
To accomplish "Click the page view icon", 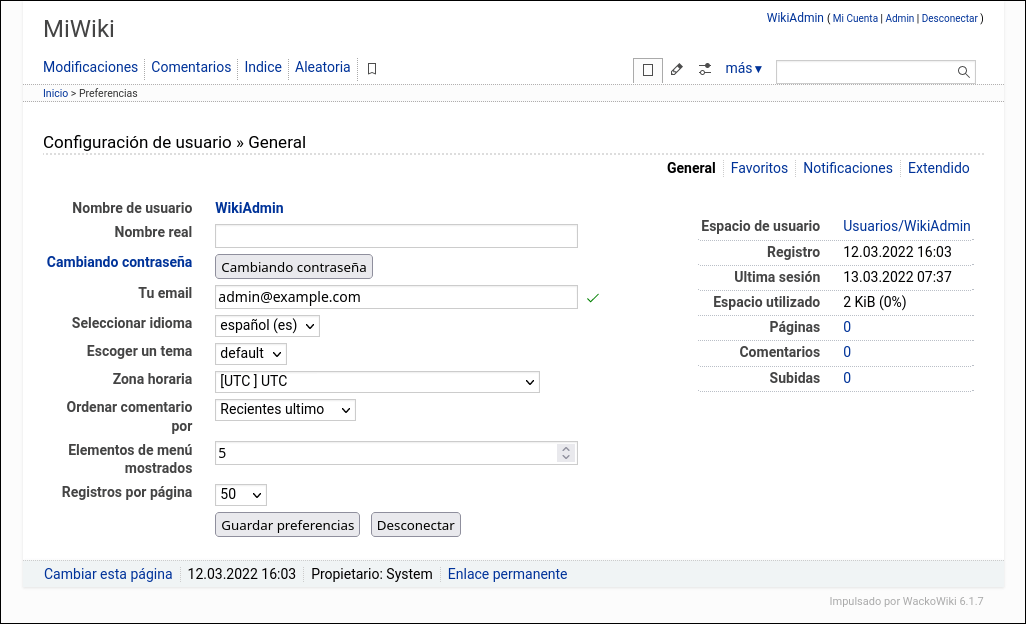I will click(648, 70).
